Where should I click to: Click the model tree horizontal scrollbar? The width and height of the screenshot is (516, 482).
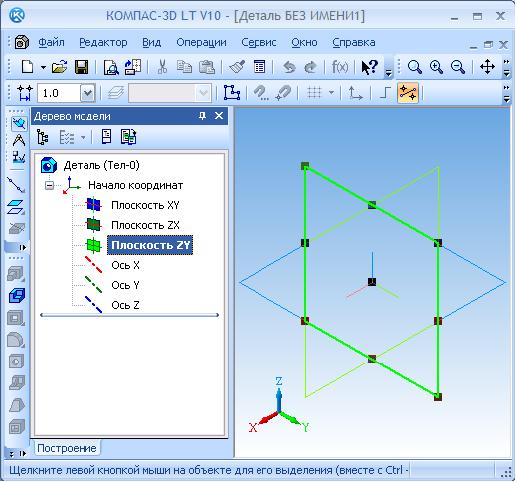[x=129, y=315]
